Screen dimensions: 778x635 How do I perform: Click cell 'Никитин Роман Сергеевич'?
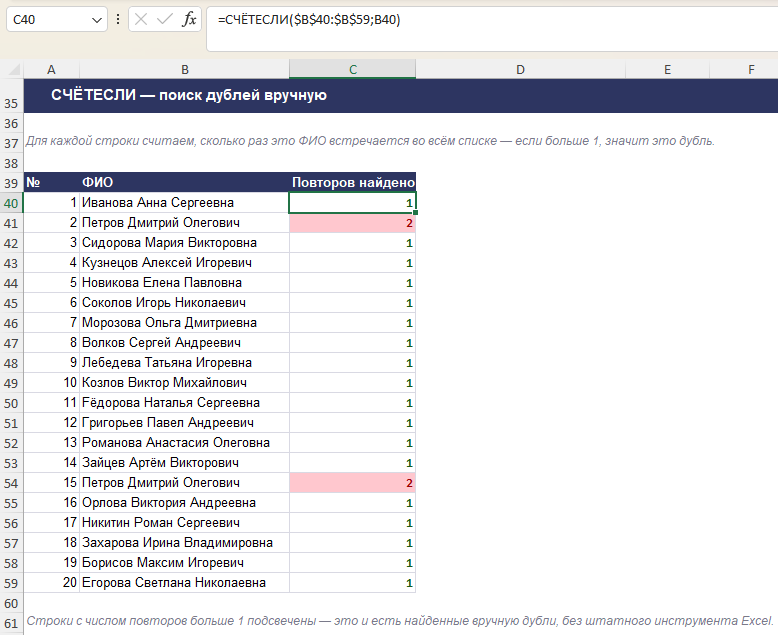pyautogui.click(x=185, y=522)
